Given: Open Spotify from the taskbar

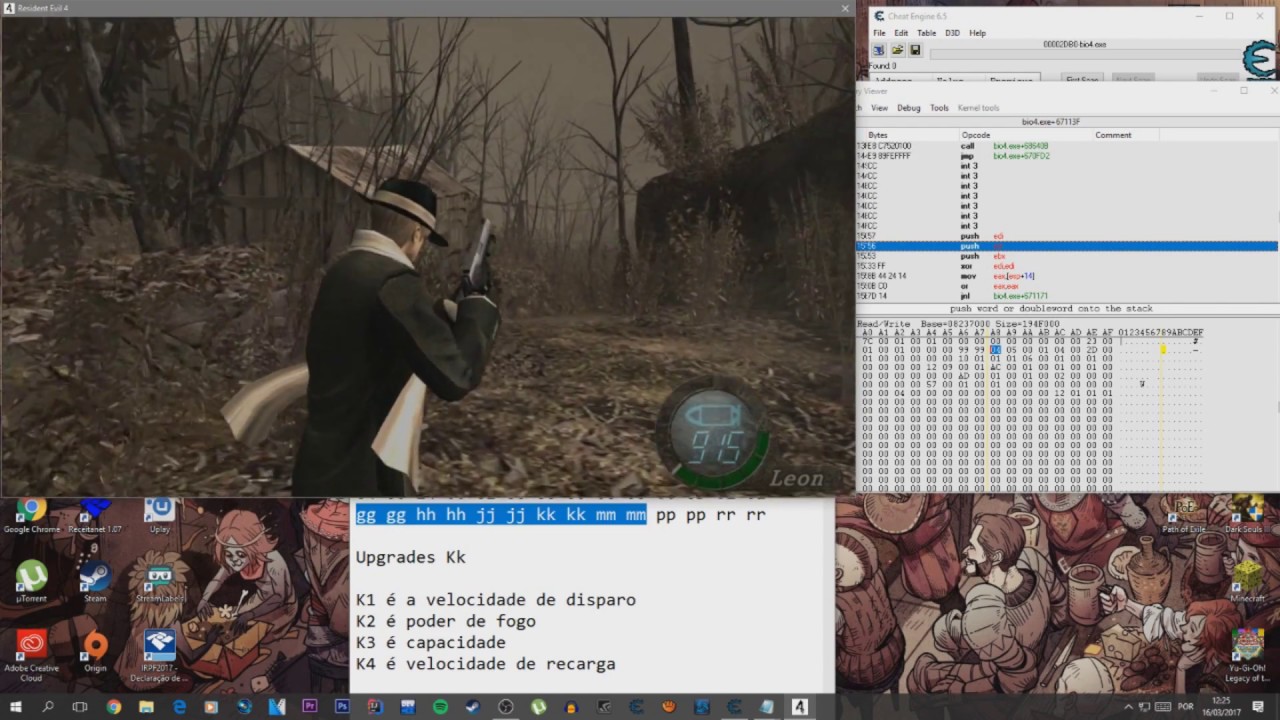Looking at the screenshot, I should (440, 706).
